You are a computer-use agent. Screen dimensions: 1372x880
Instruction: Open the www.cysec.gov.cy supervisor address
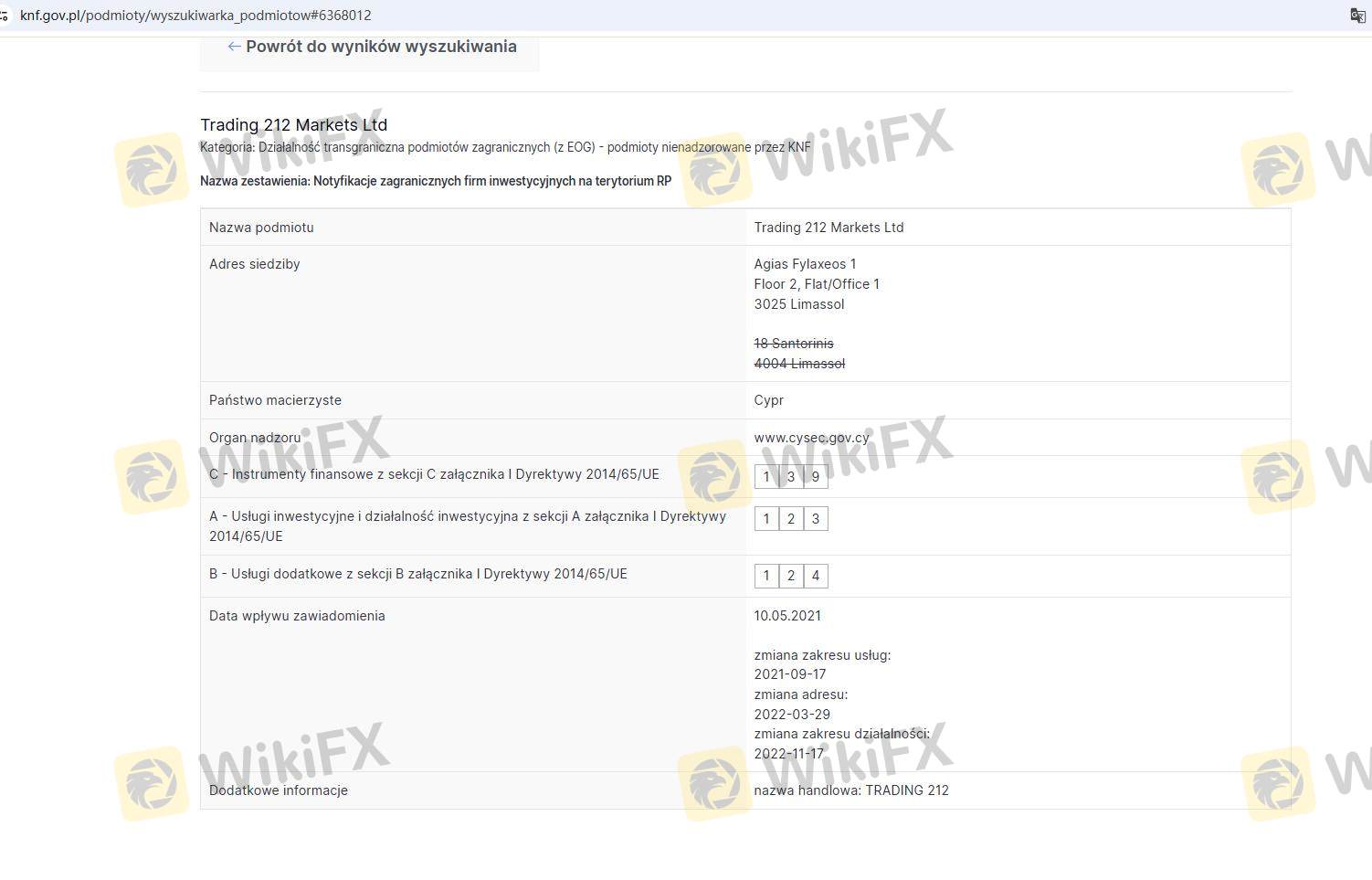811,438
